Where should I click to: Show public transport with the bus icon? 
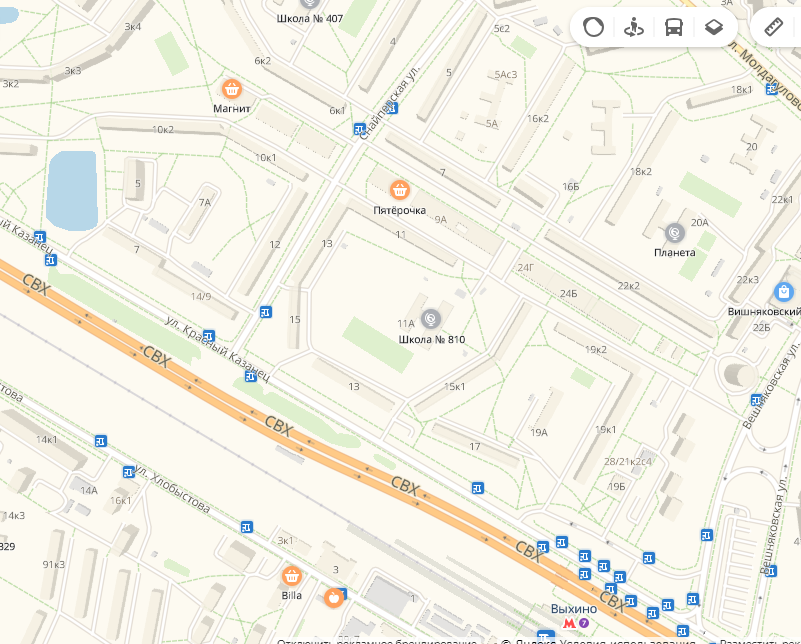(x=674, y=27)
